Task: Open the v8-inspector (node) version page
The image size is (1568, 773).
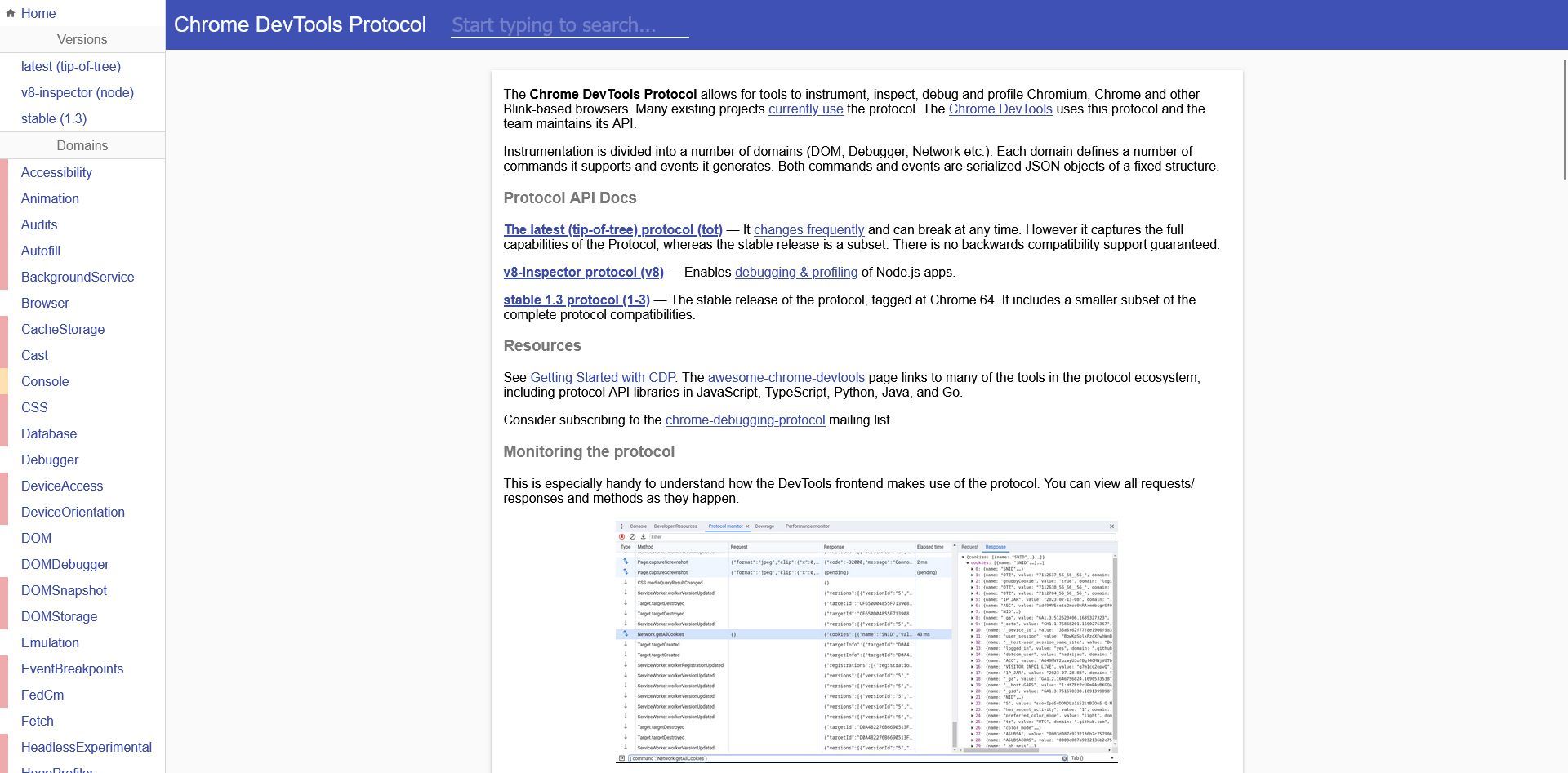Action: pos(77,92)
